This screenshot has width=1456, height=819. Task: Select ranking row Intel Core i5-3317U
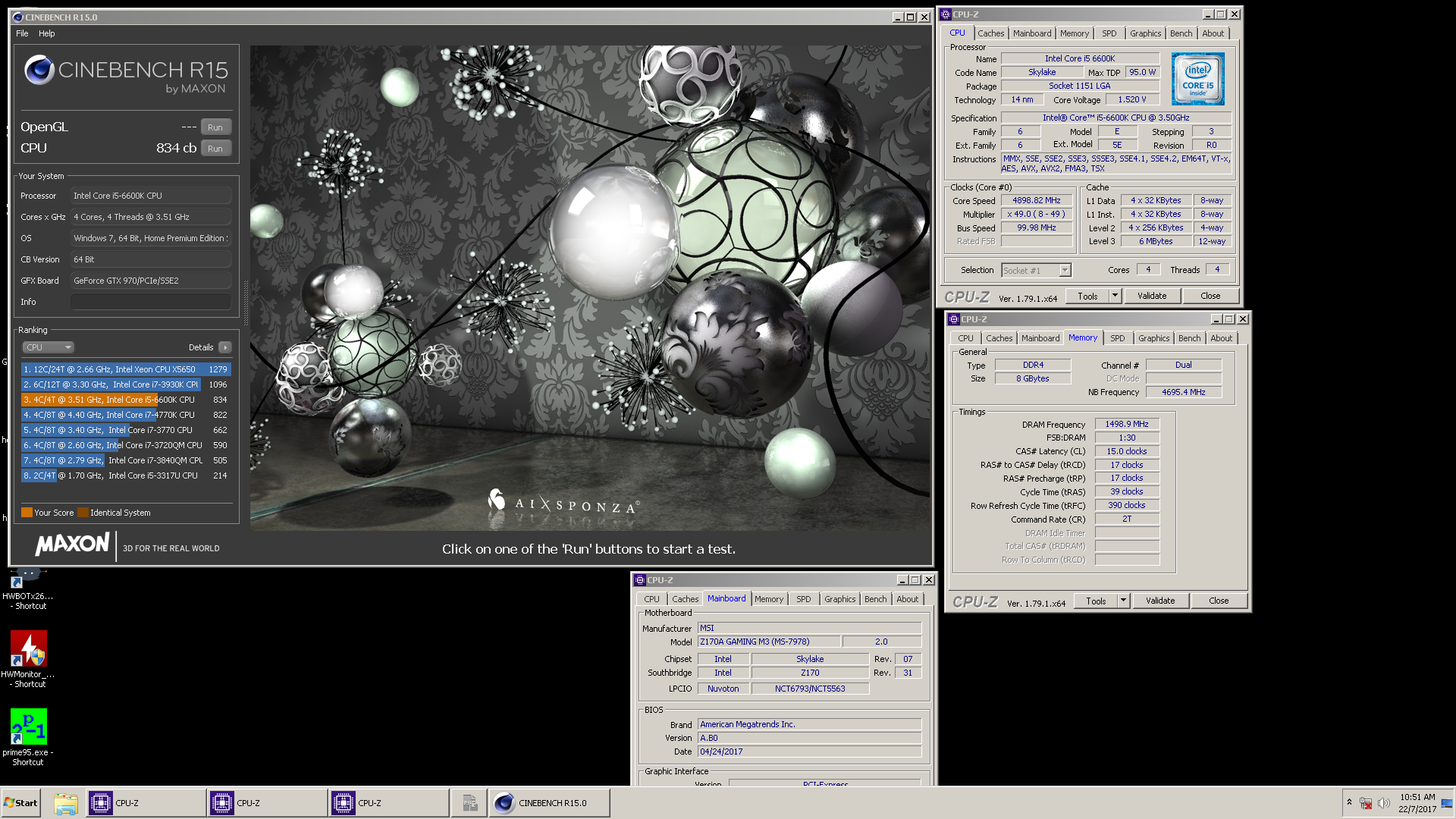[x=125, y=475]
